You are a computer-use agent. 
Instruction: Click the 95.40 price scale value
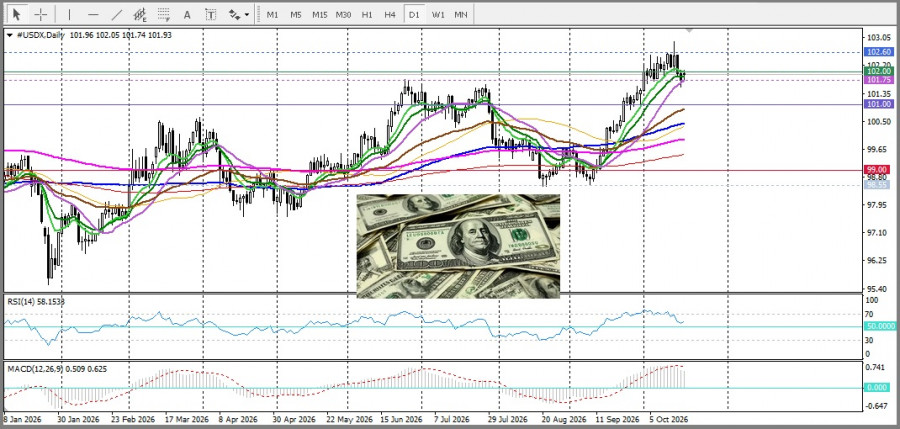[x=878, y=288]
